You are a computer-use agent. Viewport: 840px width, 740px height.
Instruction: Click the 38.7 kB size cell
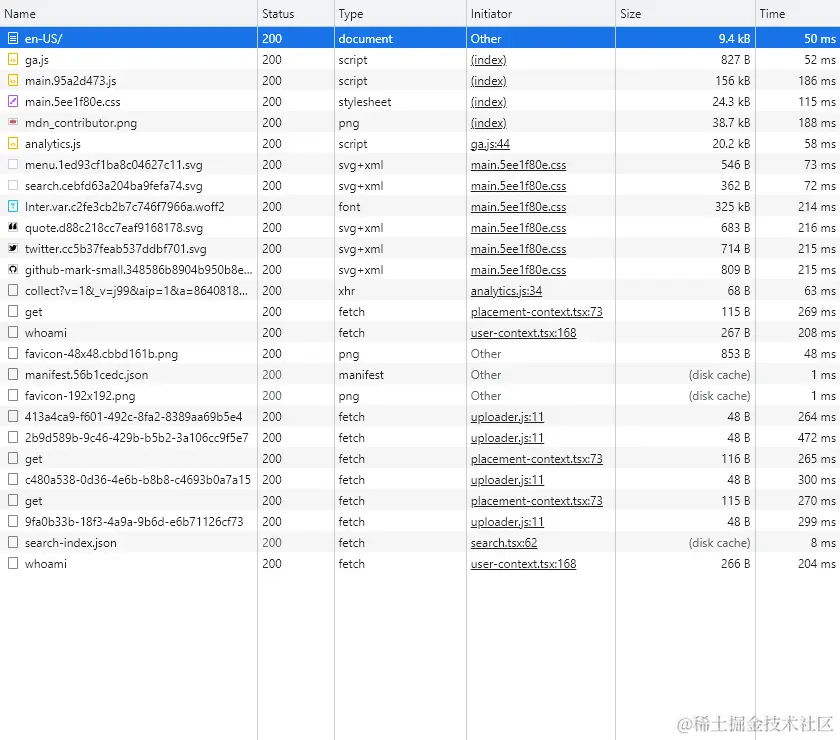(685, 123)
